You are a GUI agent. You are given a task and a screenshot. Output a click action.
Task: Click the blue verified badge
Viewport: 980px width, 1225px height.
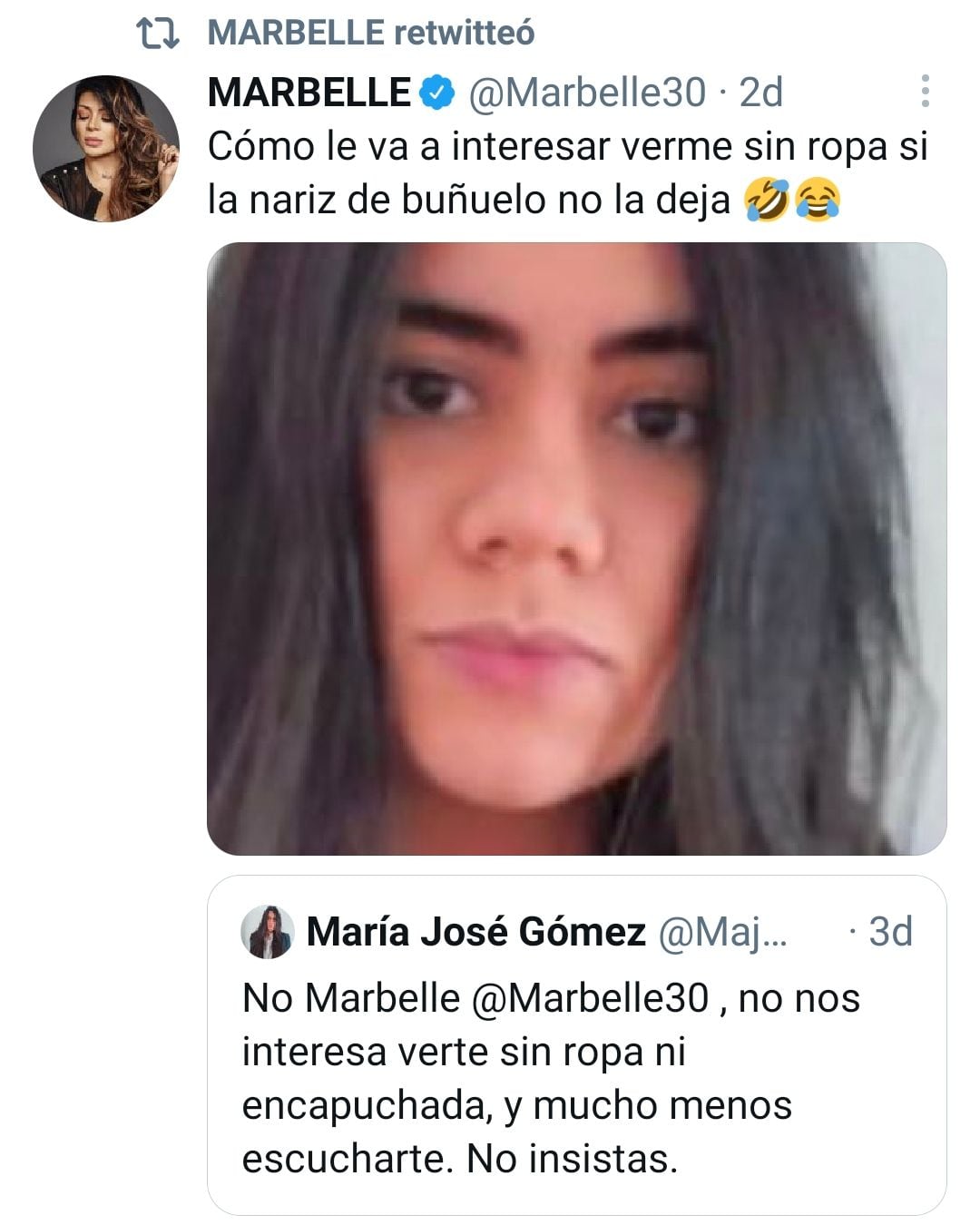click(437, 92)
